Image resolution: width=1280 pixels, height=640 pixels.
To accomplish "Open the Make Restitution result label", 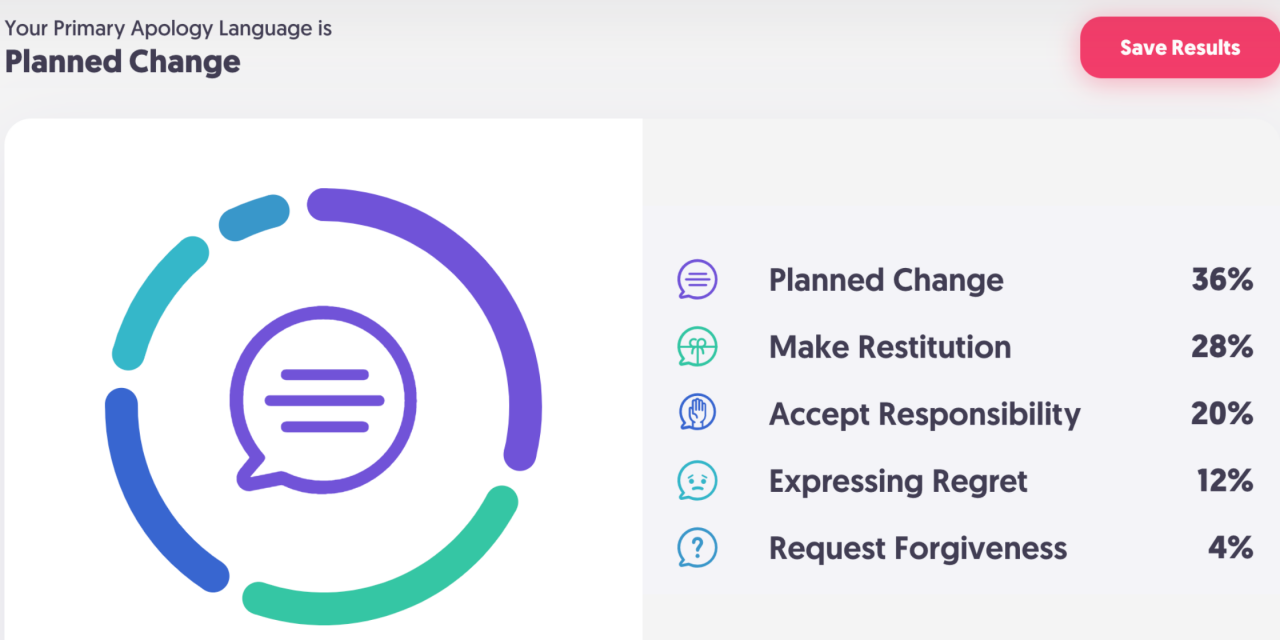I will pyautogui.click(x=890, y=347).
